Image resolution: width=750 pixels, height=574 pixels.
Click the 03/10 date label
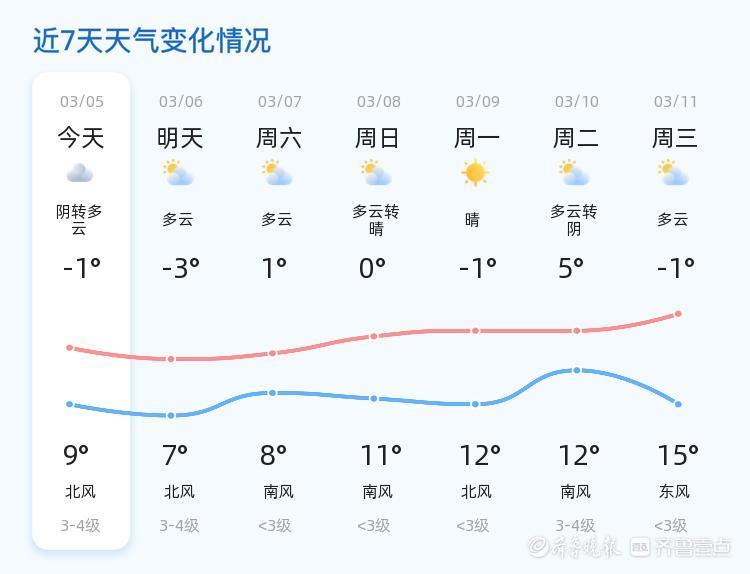pyautogui.click(x=577, y=102)
